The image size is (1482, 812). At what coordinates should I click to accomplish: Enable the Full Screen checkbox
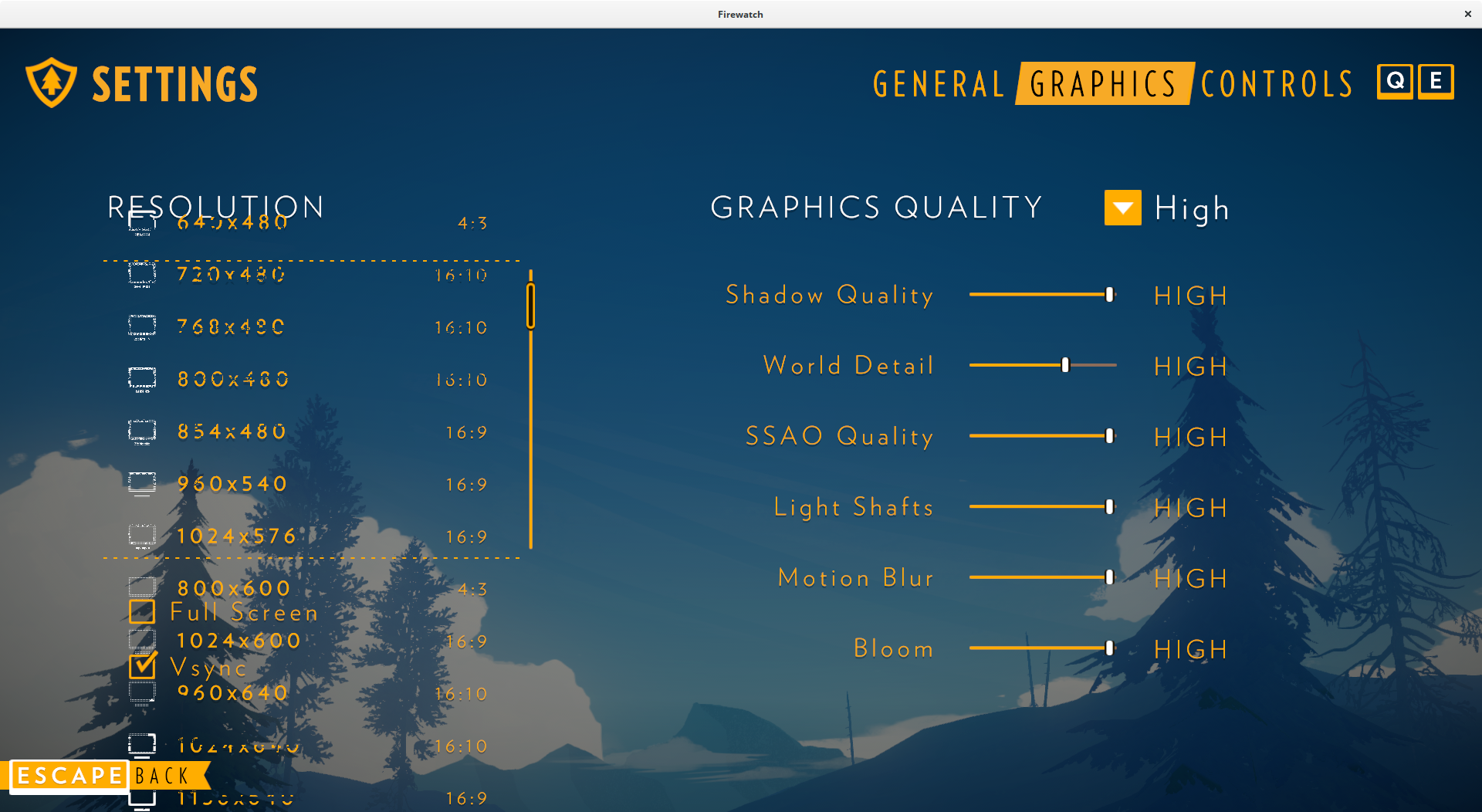point(142,612)
